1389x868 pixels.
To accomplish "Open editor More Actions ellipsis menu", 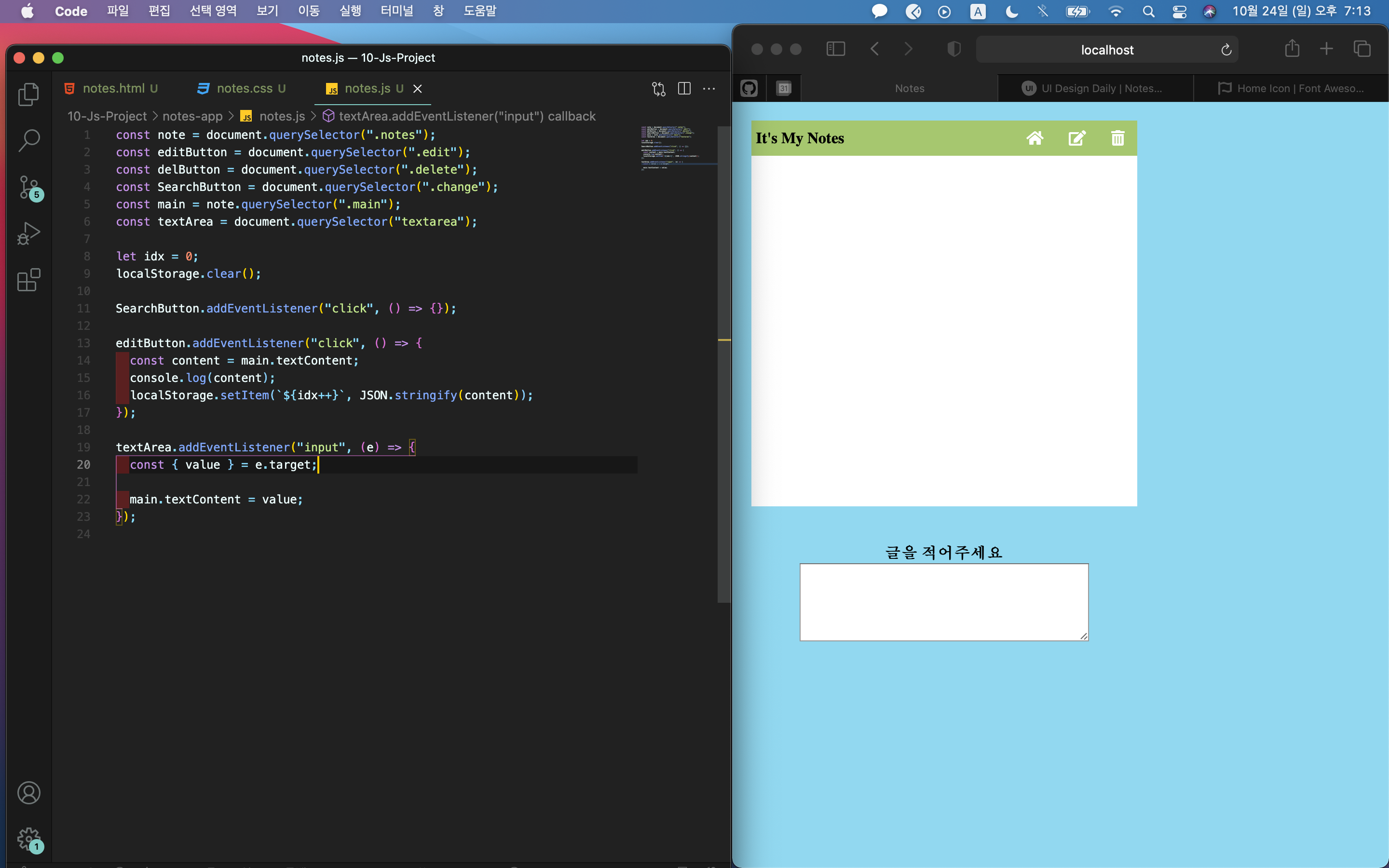I will 709,88.
